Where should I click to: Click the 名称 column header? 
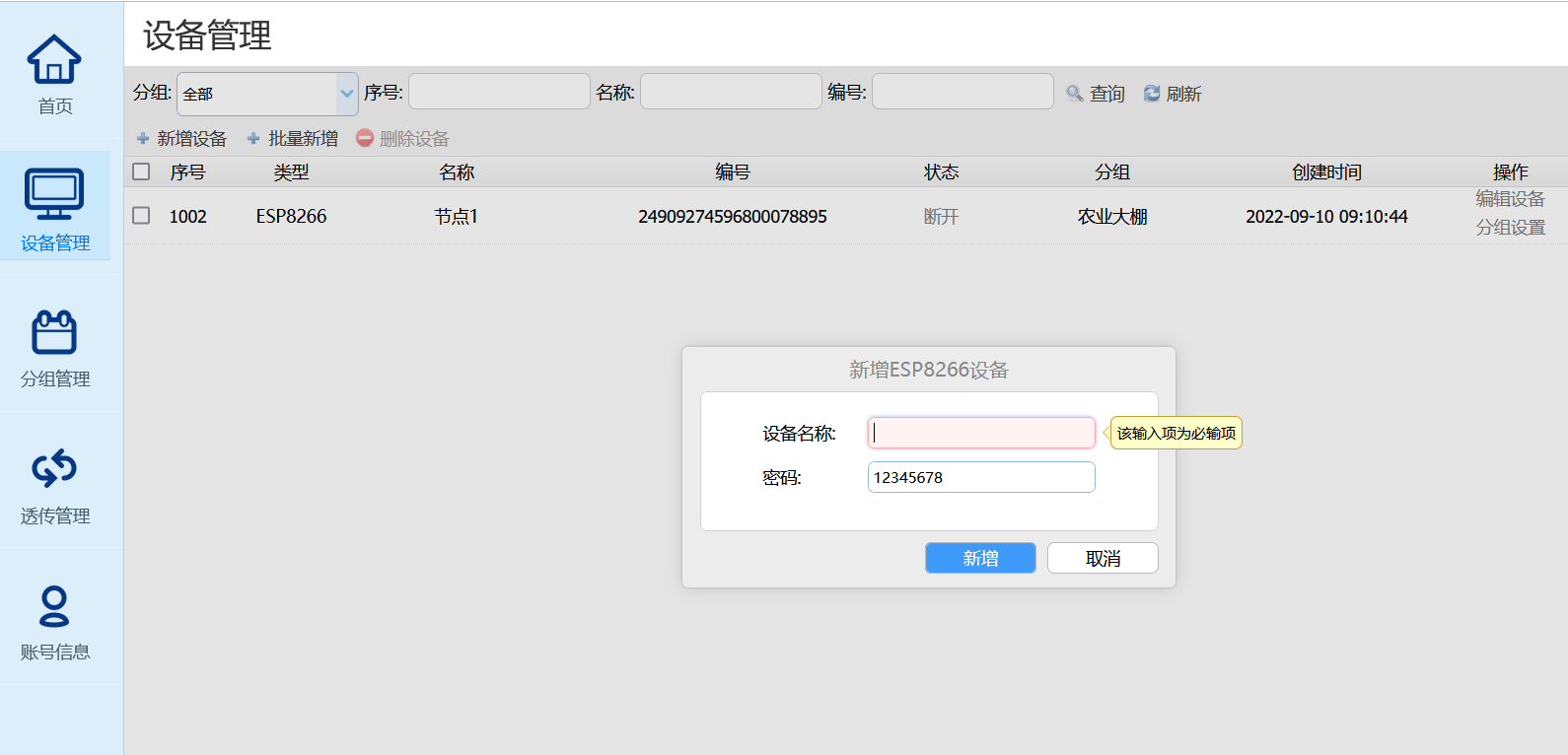click(x=457, y=172)
